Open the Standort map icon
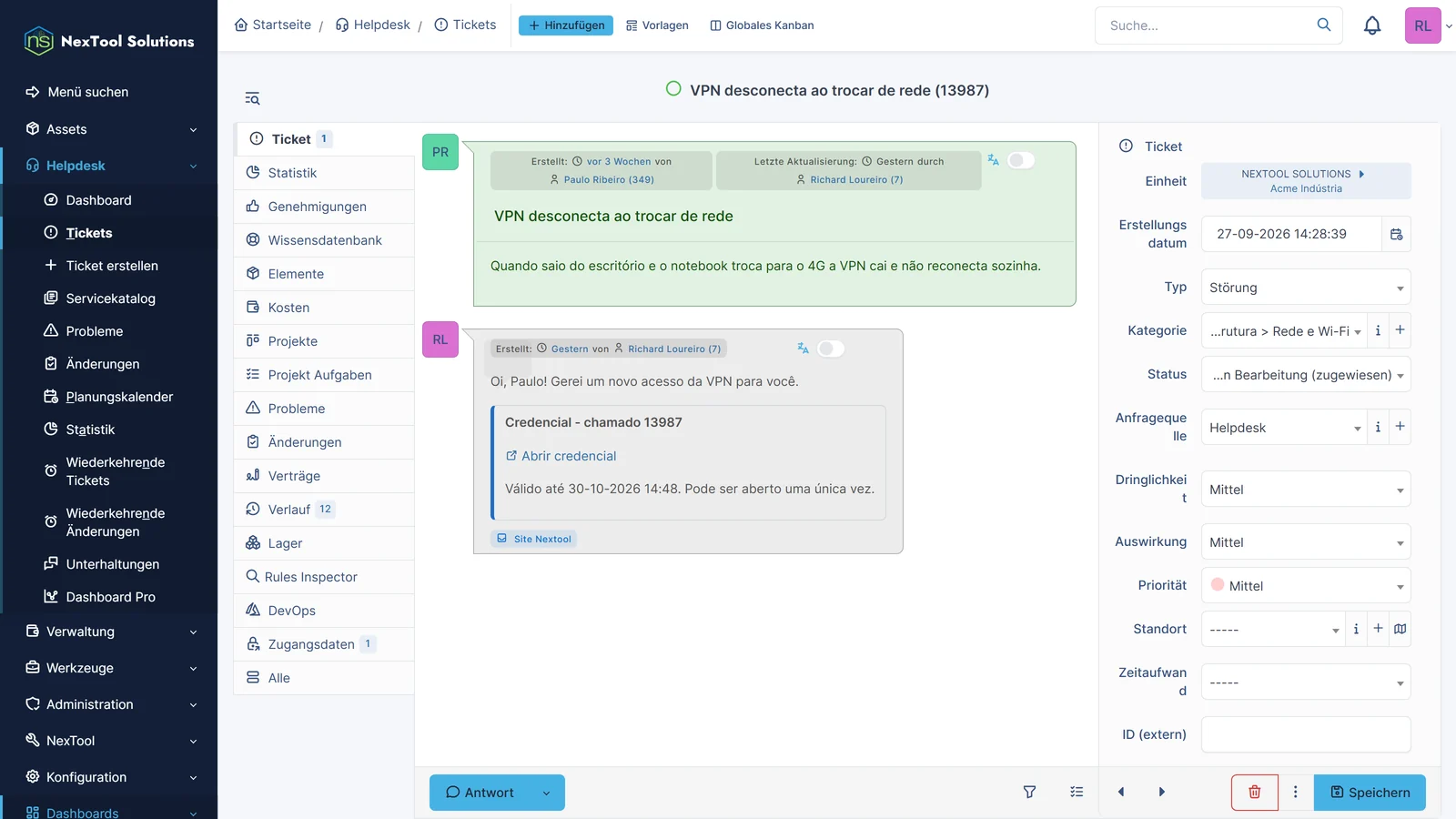 tap(1400, 629)
